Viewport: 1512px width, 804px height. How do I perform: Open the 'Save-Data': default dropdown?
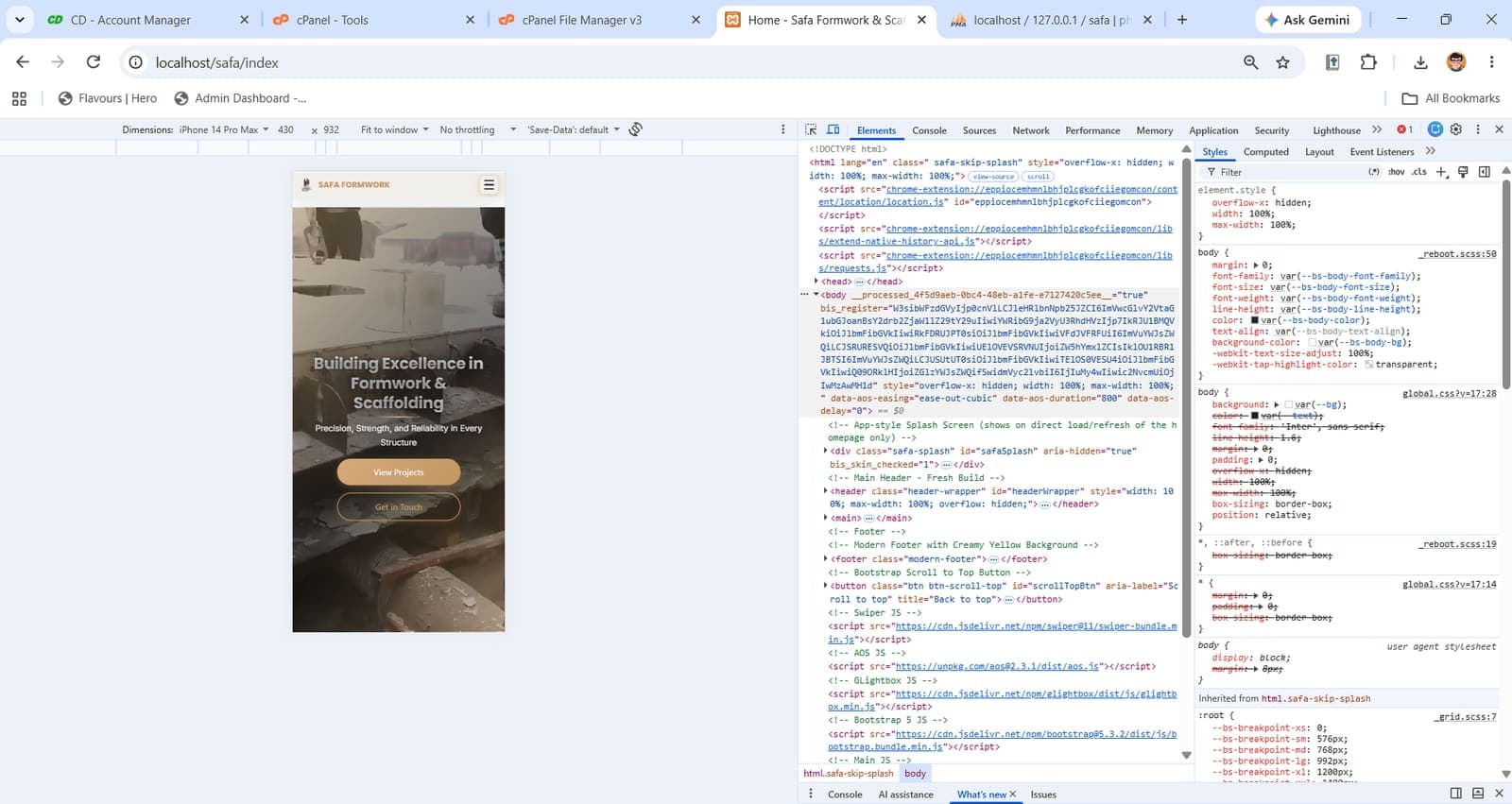coord(574,129)
